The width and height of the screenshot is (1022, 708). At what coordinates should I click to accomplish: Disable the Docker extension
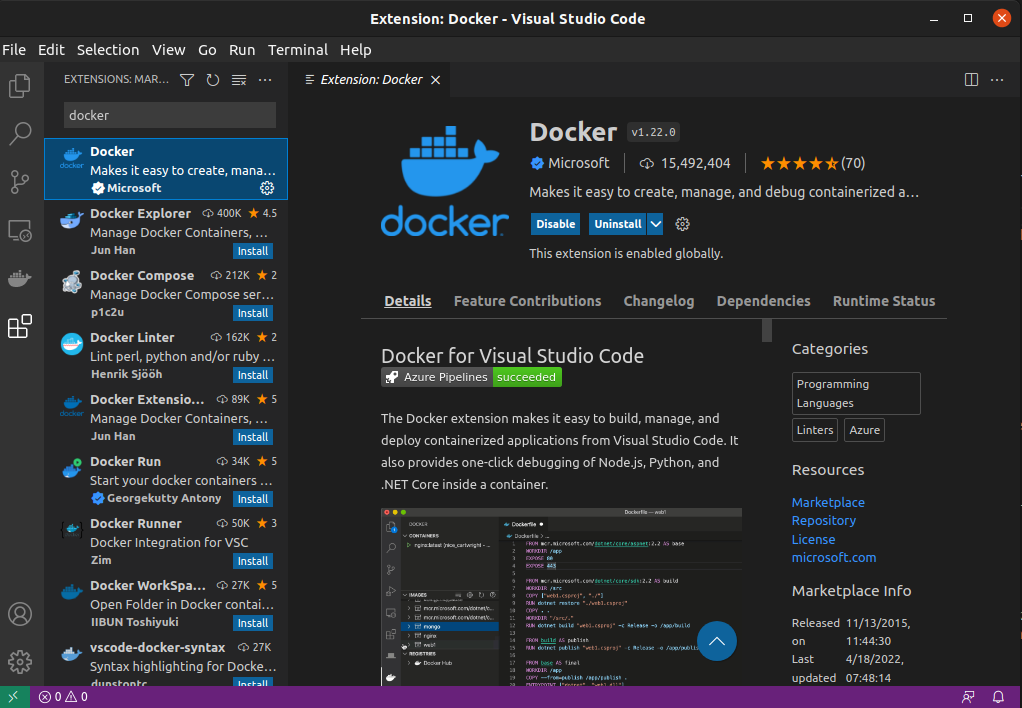555,224
